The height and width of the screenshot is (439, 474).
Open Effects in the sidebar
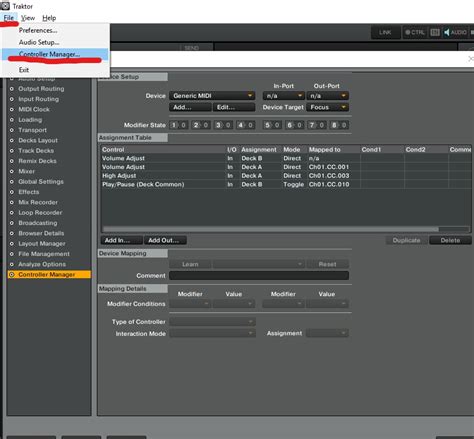pyautogui.click(x=29, y=192)
